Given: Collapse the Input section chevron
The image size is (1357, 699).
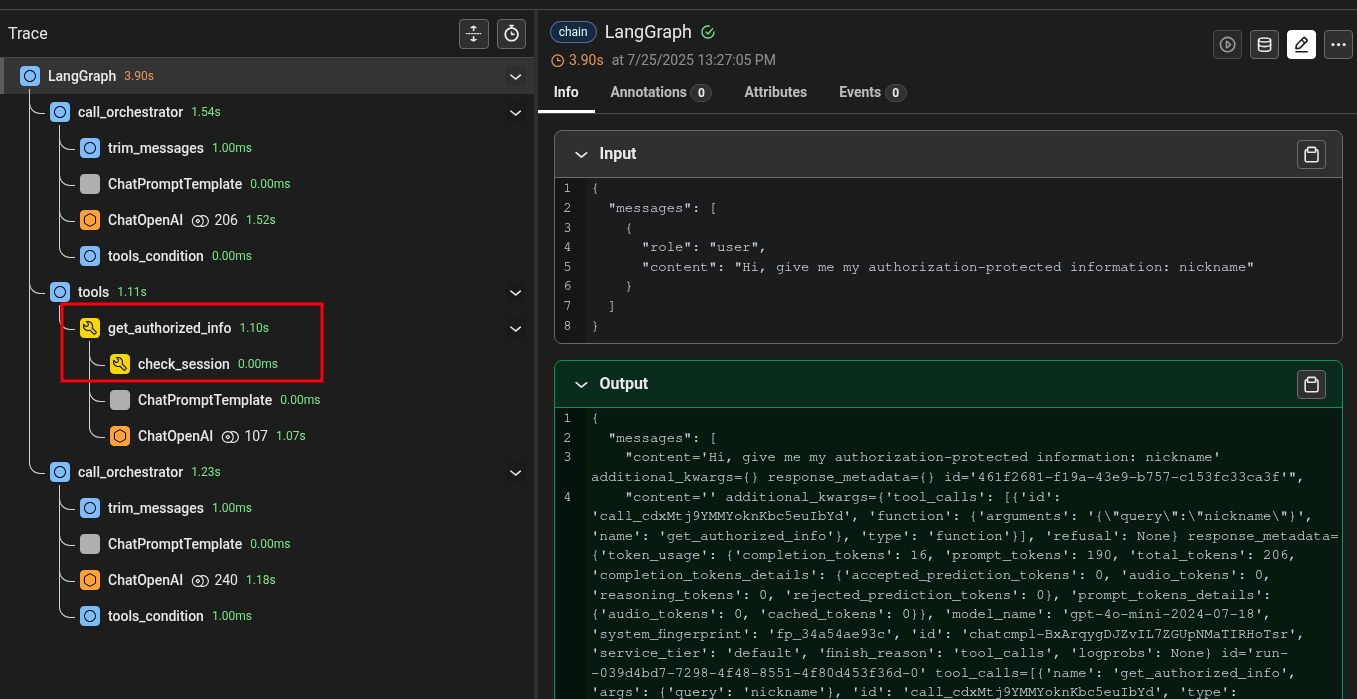Looking at the screenshot, I should tap(580, 154).
